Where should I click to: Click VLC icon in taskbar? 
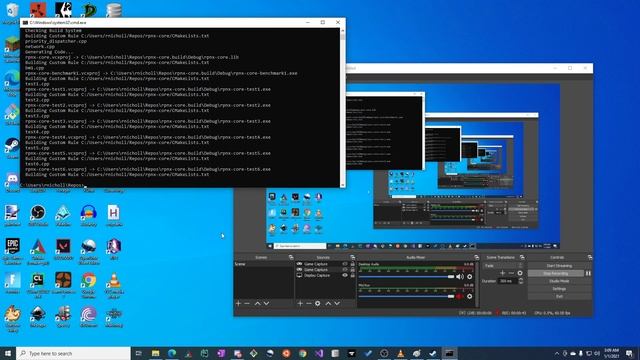pyautogui.click(x=400, y=353)
